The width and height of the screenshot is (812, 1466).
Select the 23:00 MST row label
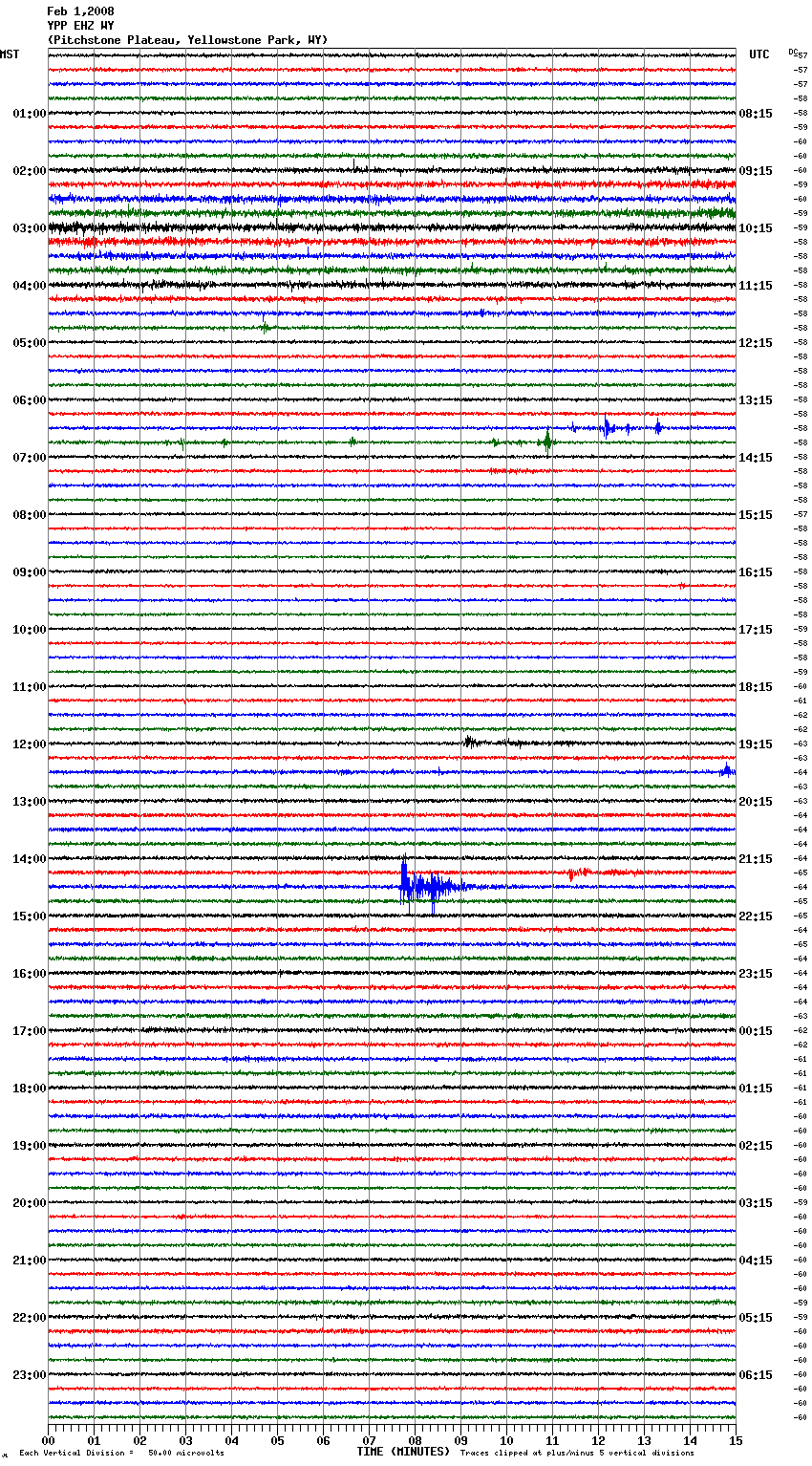coord(30,1375)
